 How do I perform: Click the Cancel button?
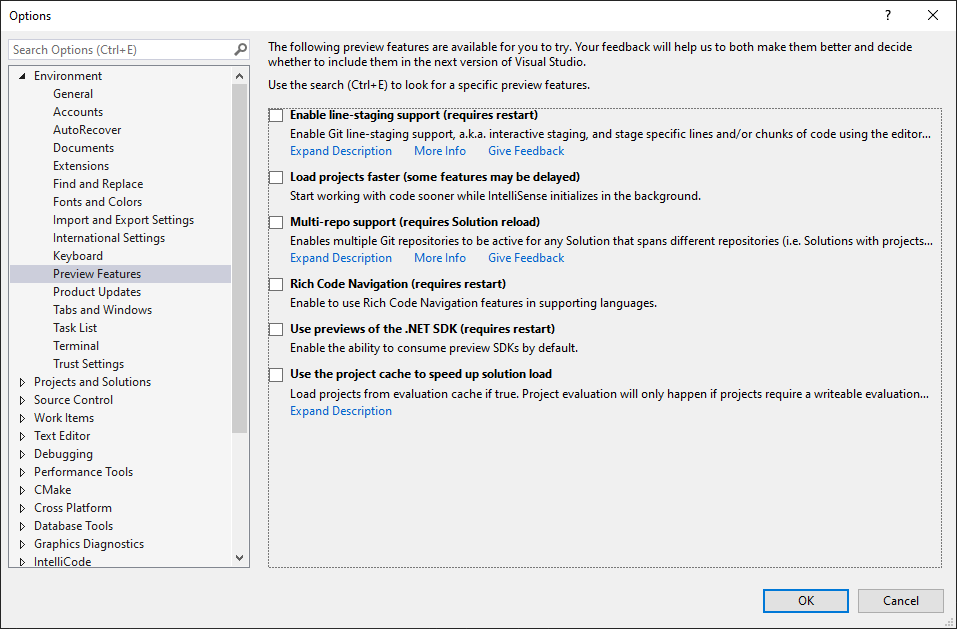(900, 601)
